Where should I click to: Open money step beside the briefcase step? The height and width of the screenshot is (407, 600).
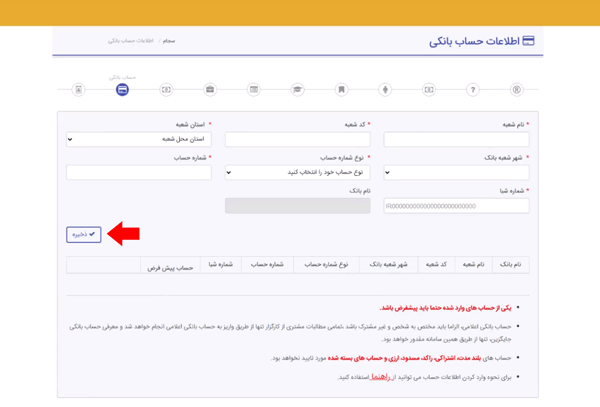(x=166, y=90)
